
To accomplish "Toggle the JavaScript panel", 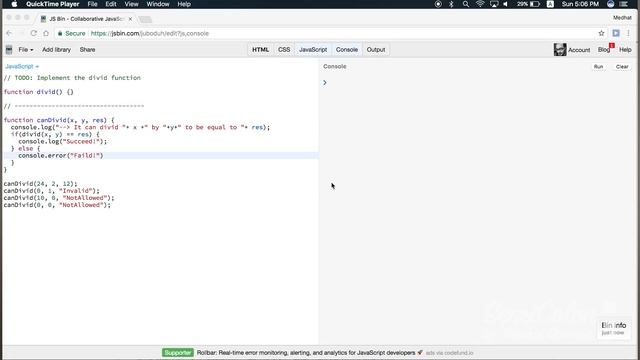I will [313, 49].
